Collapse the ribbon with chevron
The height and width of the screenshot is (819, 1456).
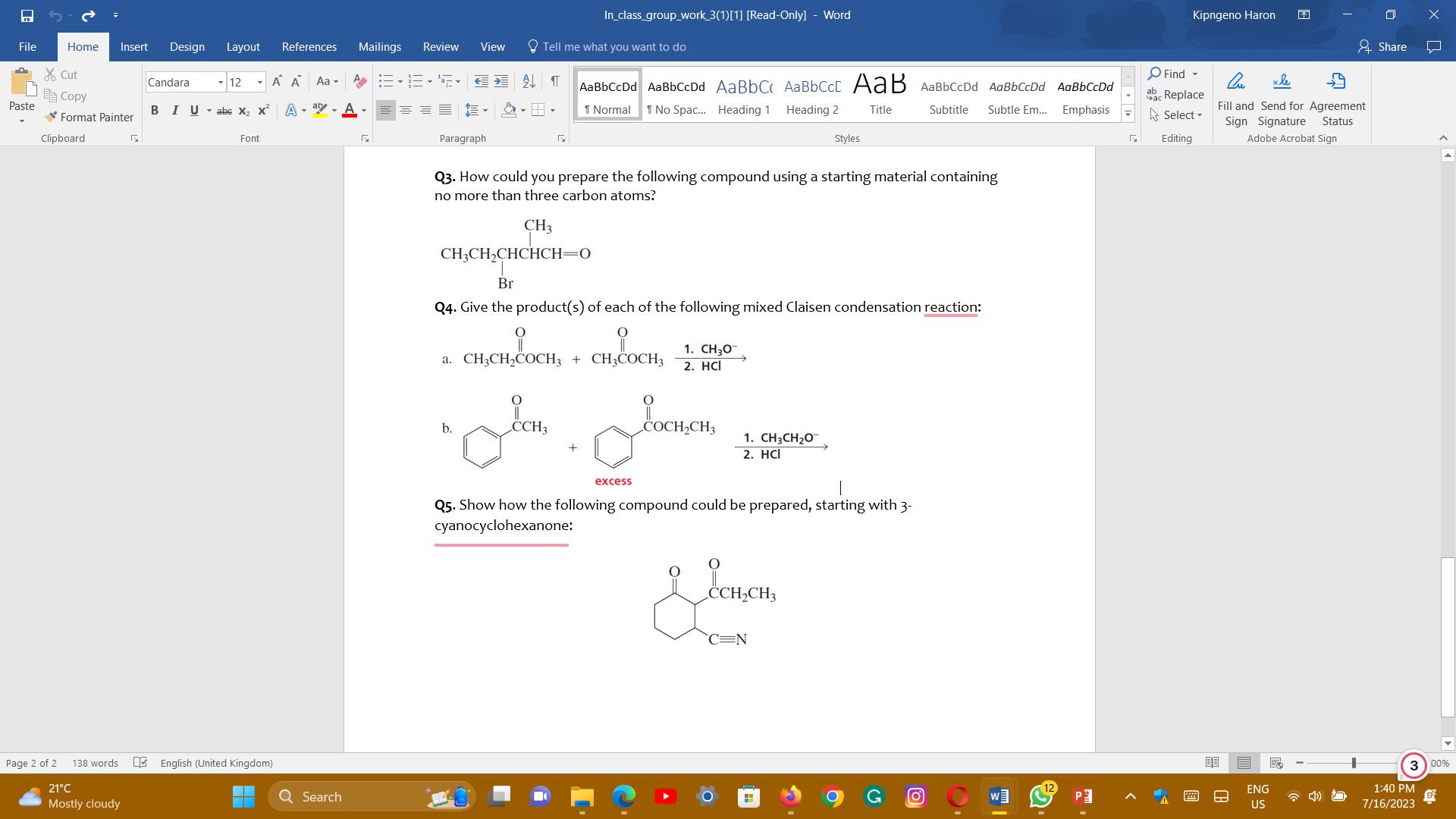1443,138
